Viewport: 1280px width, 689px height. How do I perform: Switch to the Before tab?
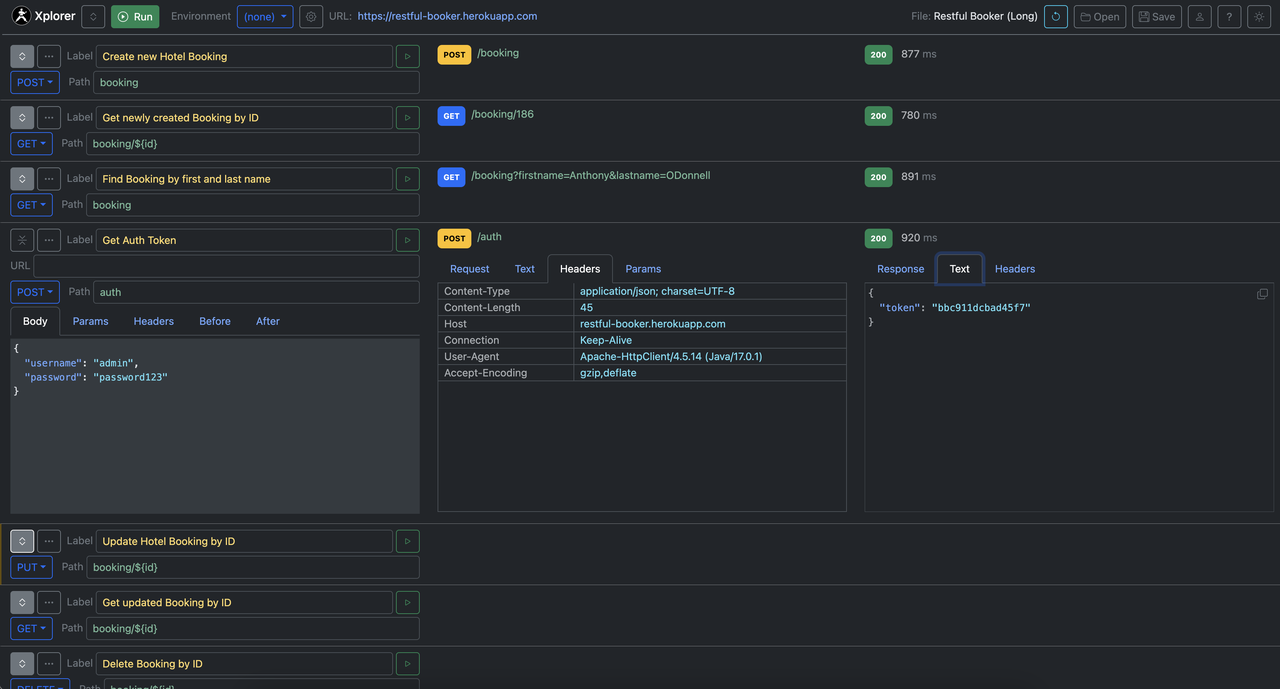(x=215, y=321)
